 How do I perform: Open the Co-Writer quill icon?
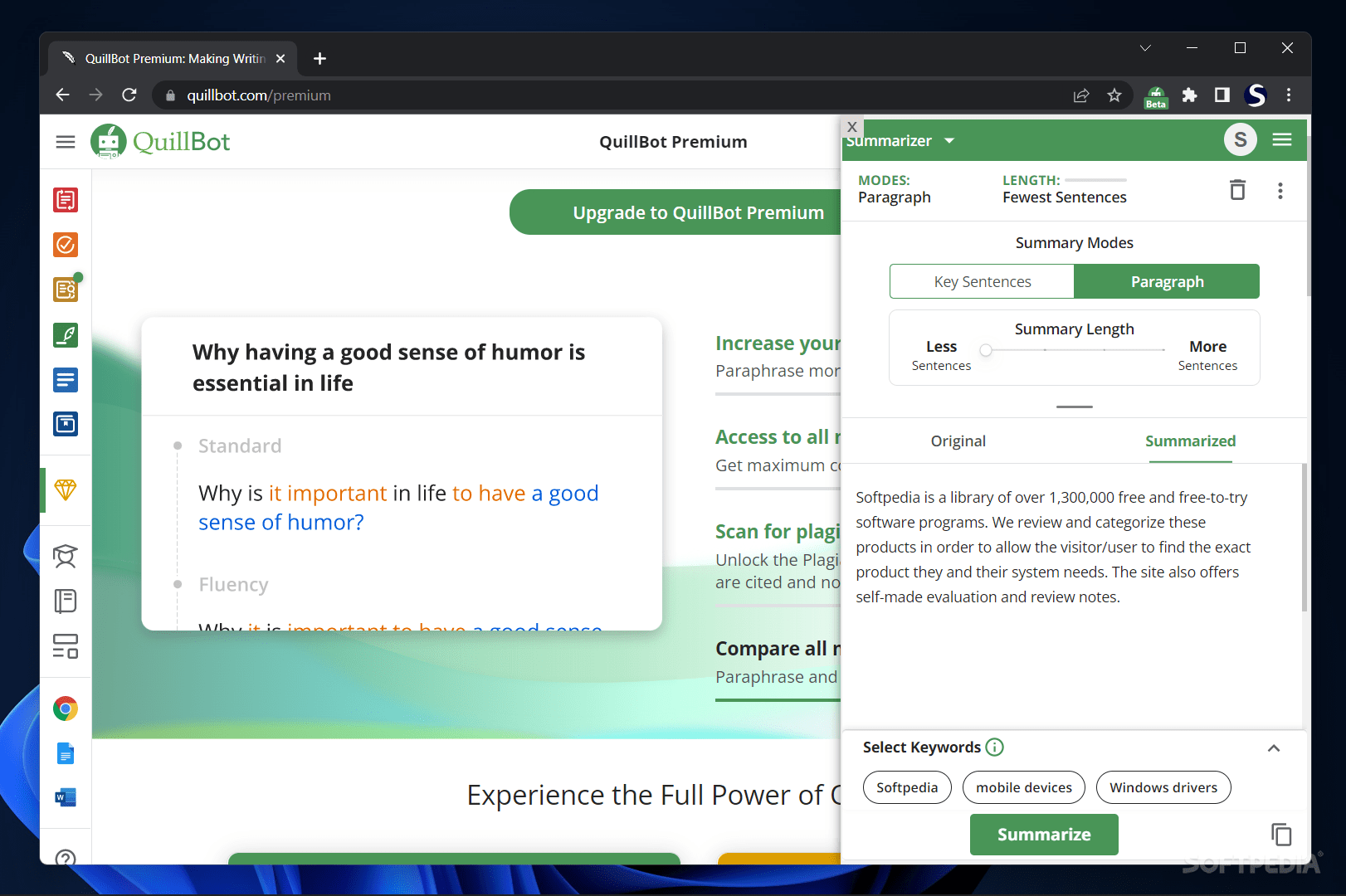pyautogui.click(x=66, y=335)
